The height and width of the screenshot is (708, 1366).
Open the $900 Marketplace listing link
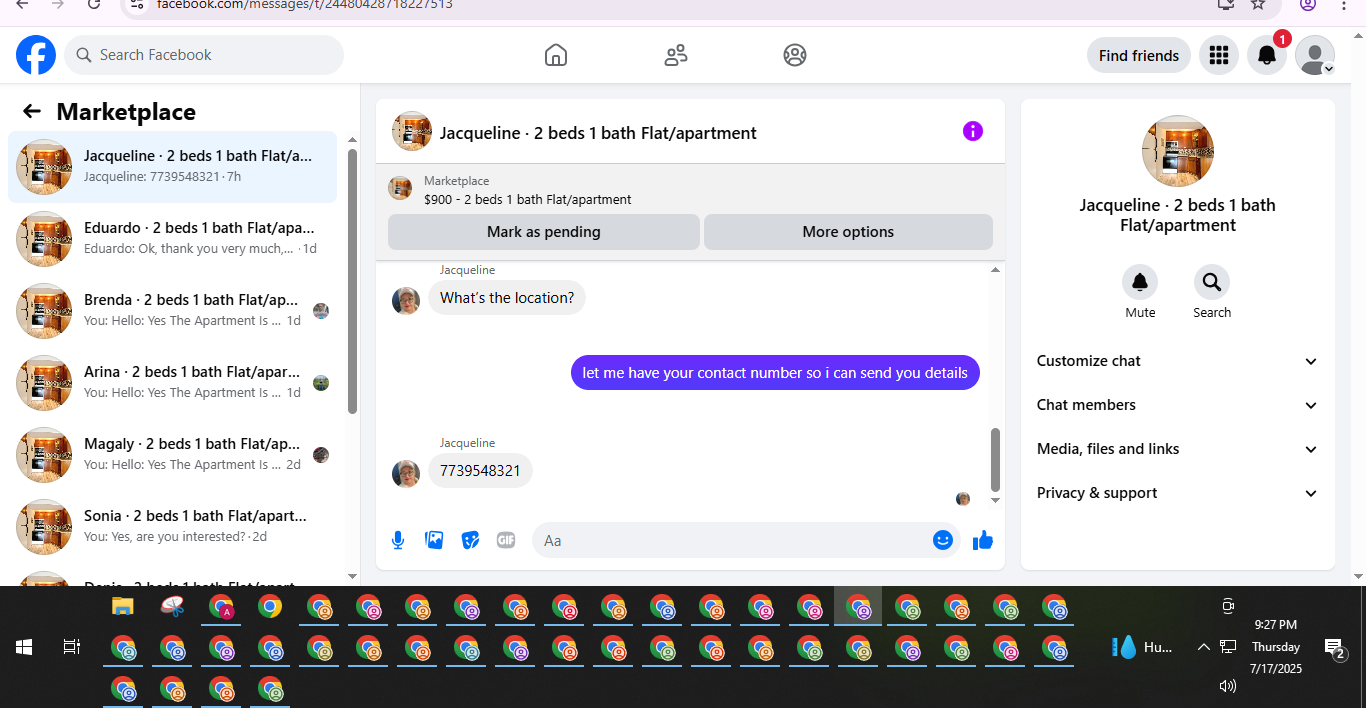527,199
